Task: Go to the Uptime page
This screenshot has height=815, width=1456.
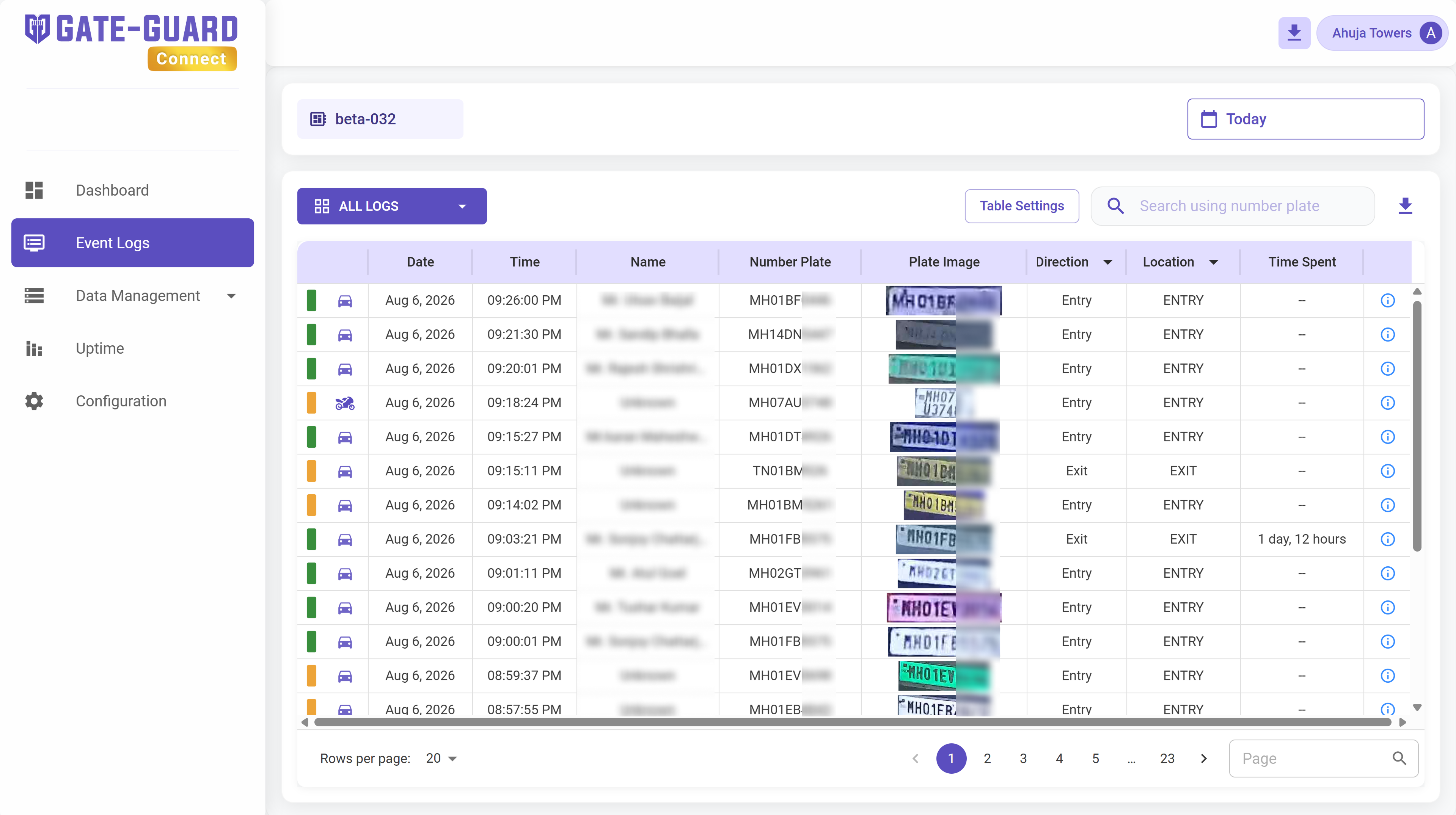Action: [x=132, y=348]
